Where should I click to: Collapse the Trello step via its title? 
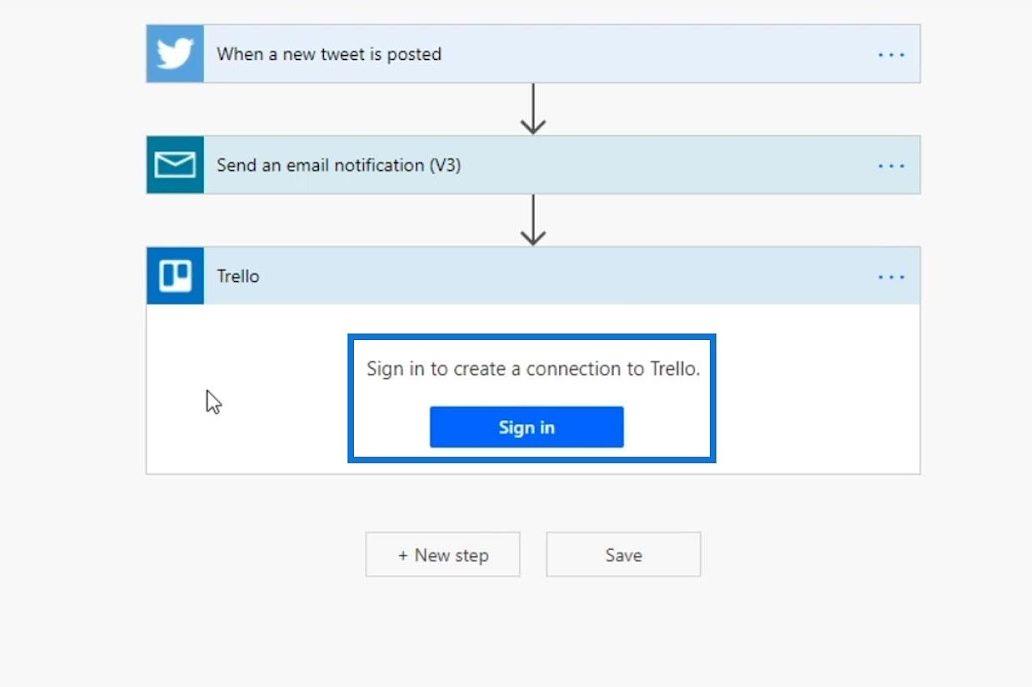238,276
